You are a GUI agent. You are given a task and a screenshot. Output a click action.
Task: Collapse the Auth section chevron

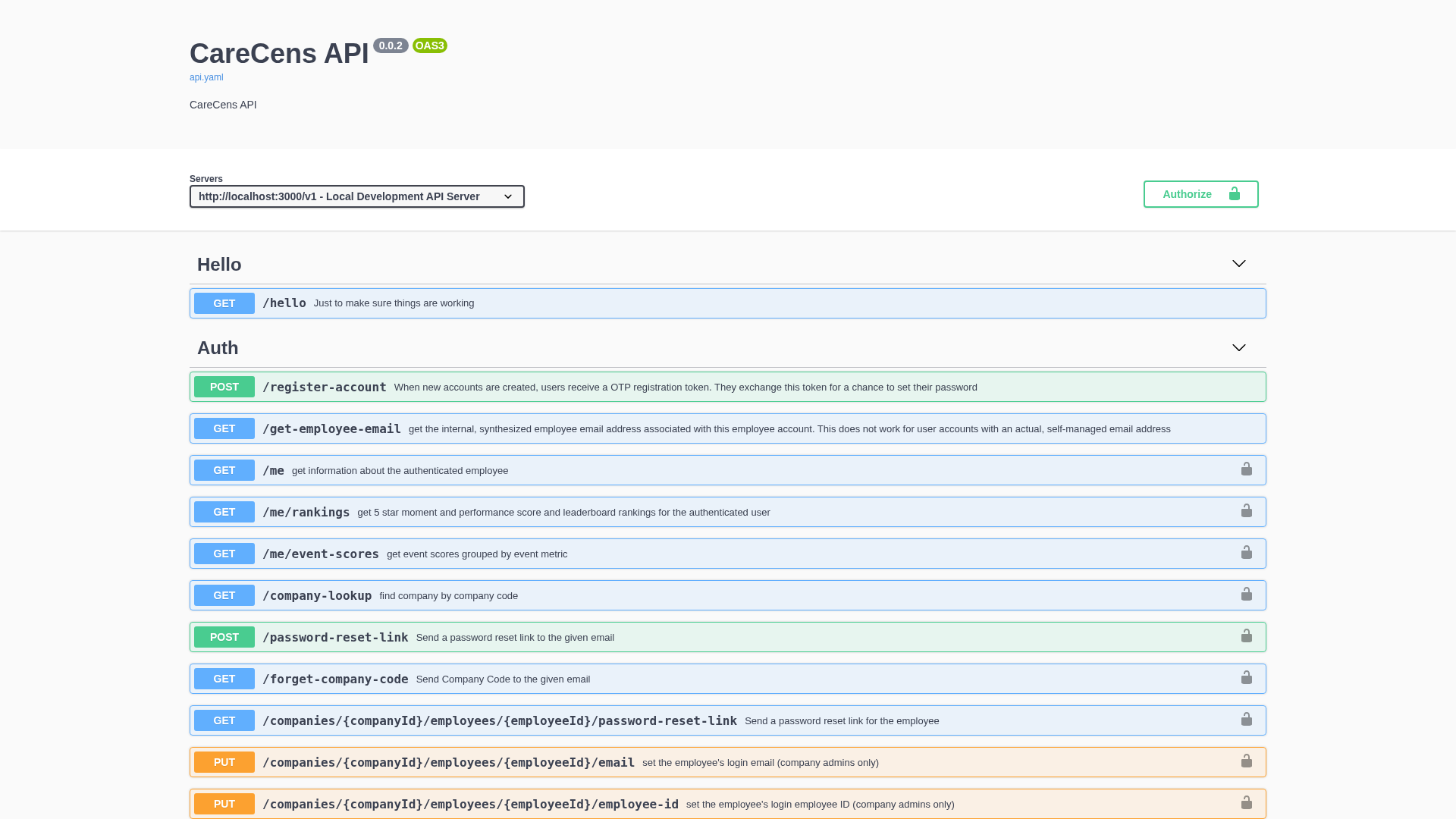1238,347
